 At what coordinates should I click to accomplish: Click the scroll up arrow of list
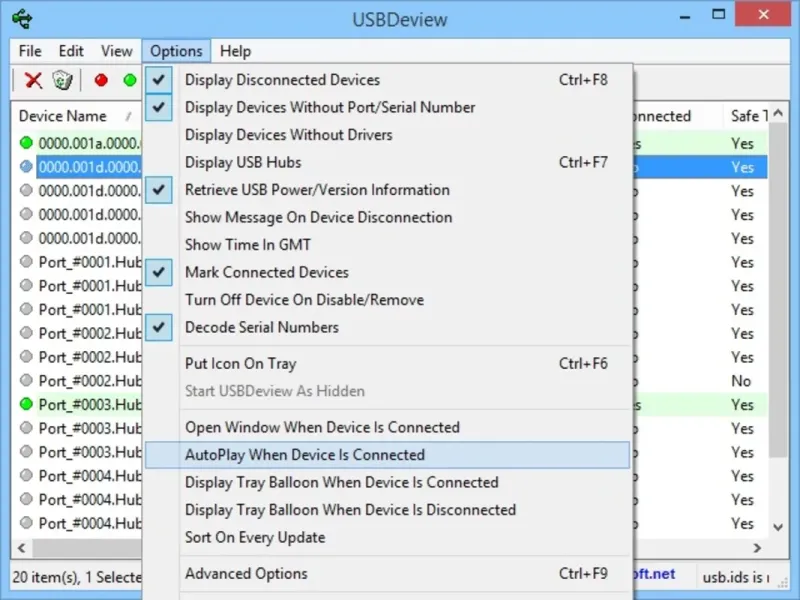pyautogui.click(x=778, y=113)
